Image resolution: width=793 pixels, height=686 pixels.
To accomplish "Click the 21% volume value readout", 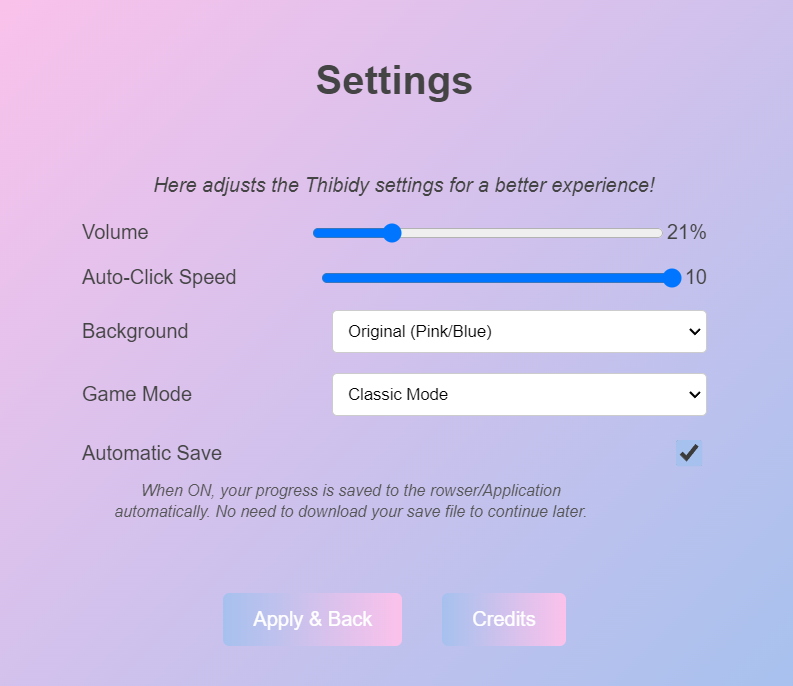I will (687, 232).
